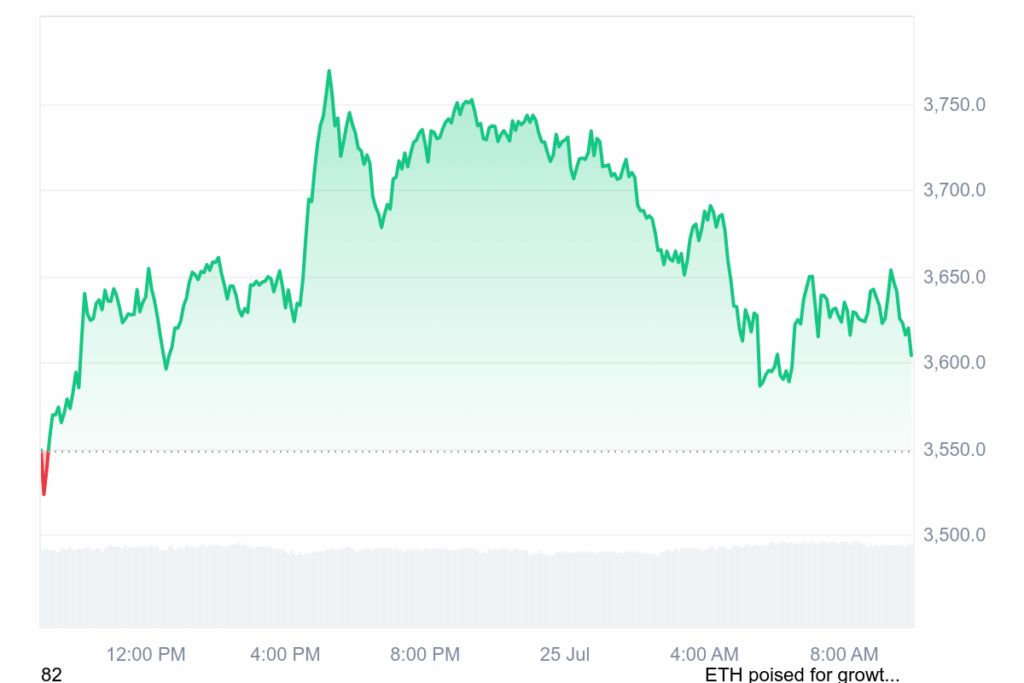Select the 8:00 PM time axis label
The image size is (1024, 683).
(x=425, y=654)
